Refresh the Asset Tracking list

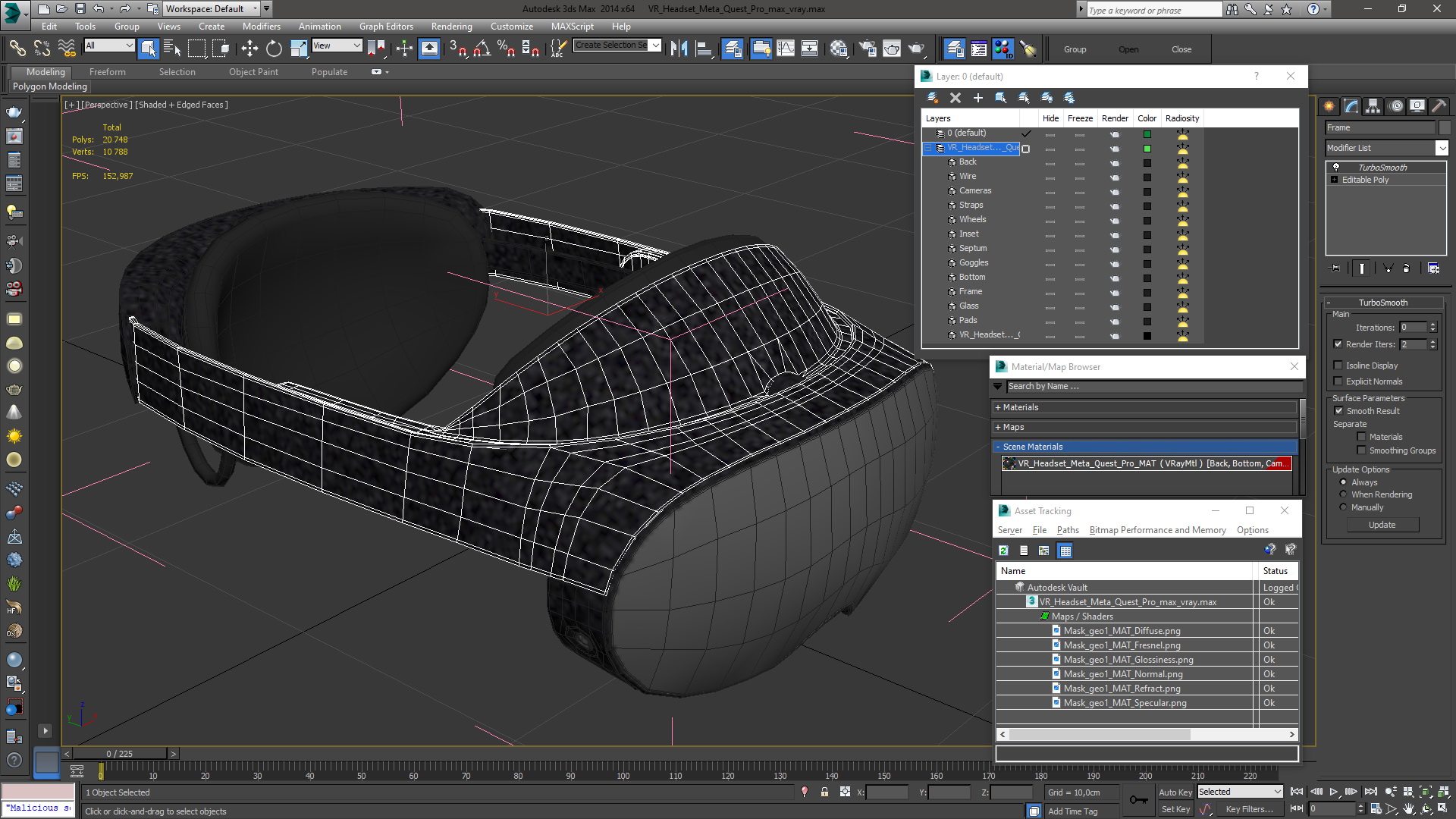pos(1003,551)
